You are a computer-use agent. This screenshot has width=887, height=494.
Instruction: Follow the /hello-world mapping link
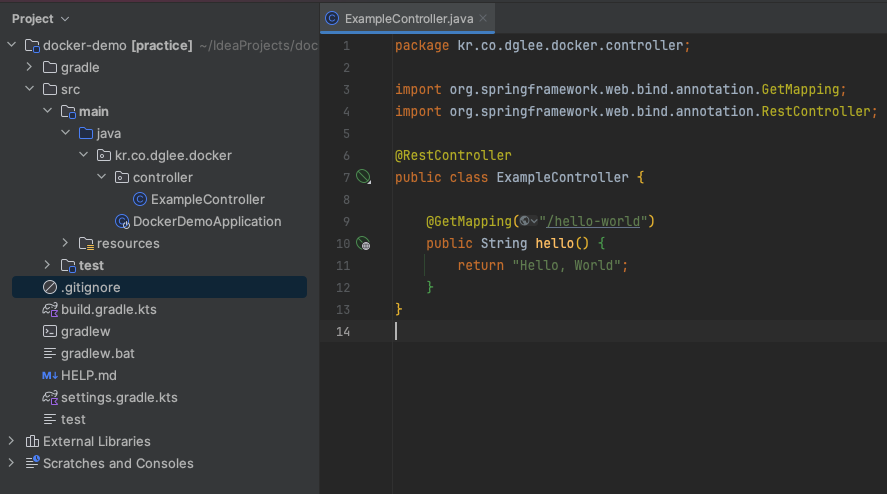(593, 221)
